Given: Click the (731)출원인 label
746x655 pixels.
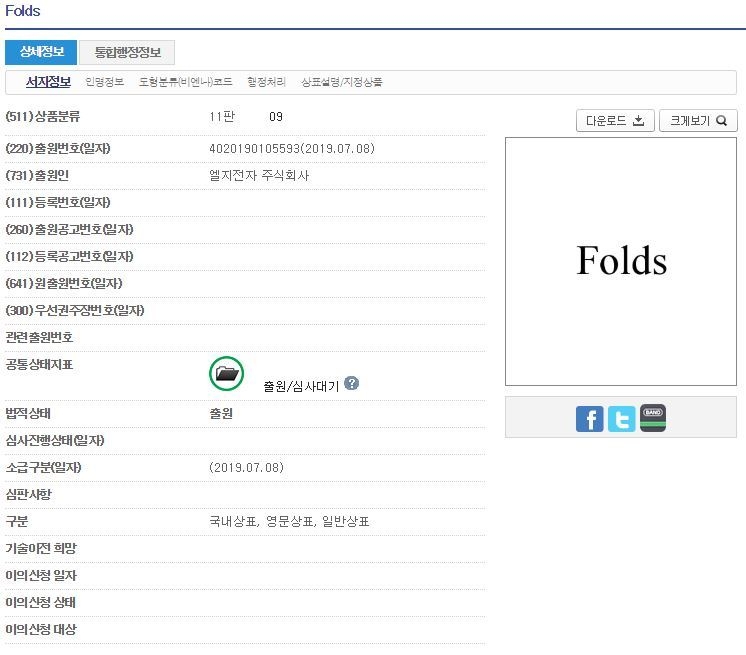Looking at the screenshot, I should [37, 176].
